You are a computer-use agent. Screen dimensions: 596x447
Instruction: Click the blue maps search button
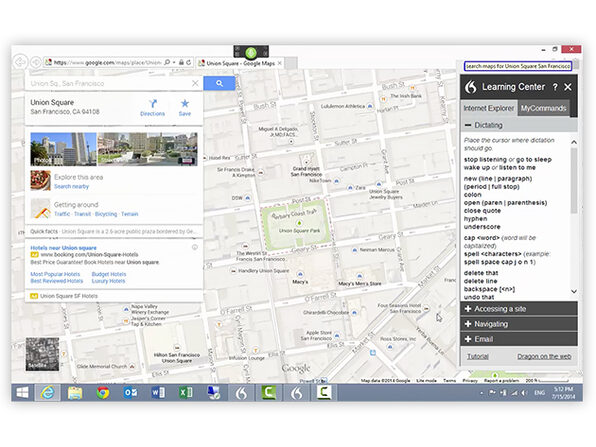coord(219,83)
